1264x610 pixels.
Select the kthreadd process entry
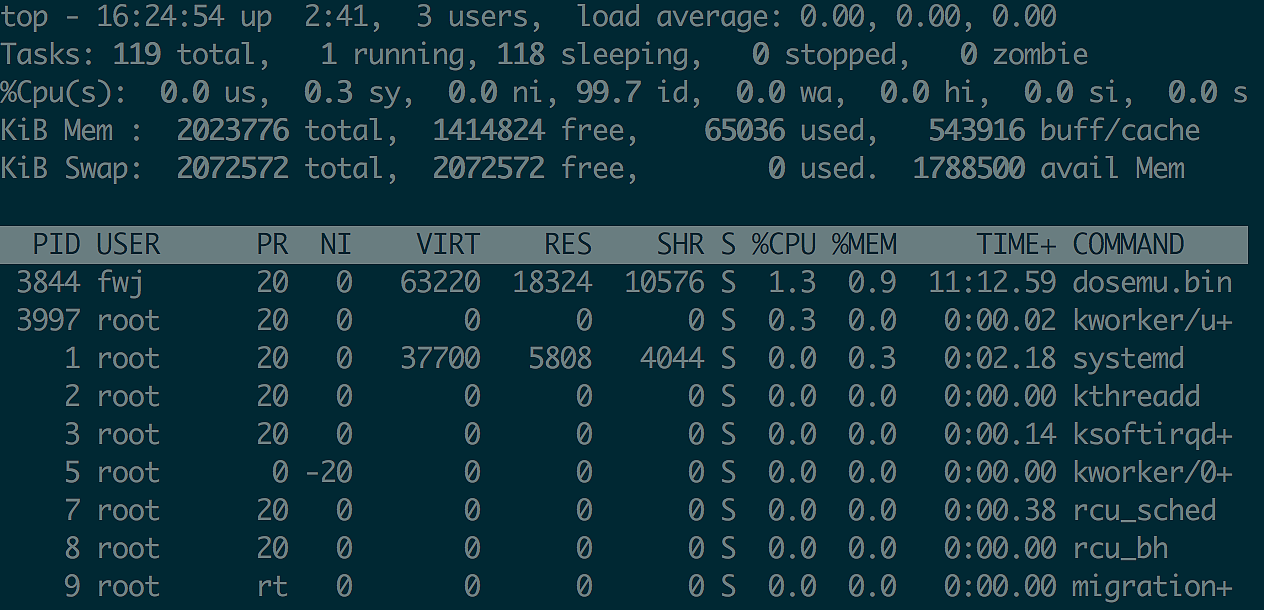(x=1136, y=397)
